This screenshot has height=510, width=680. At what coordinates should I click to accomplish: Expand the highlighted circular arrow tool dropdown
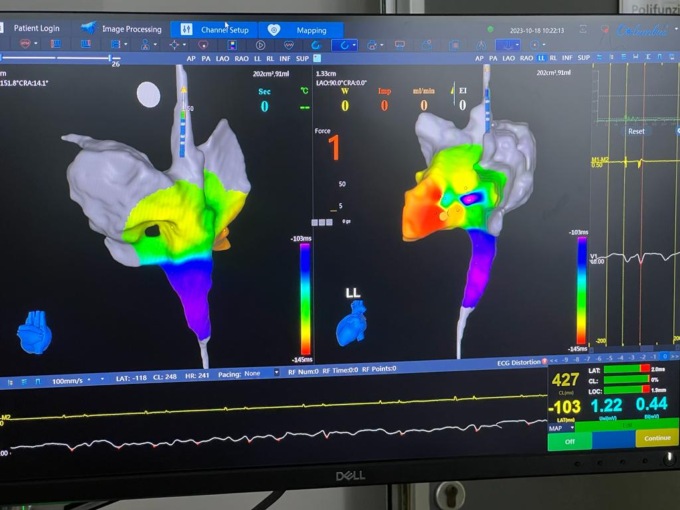pyautogui.click(x=354, y=45)
